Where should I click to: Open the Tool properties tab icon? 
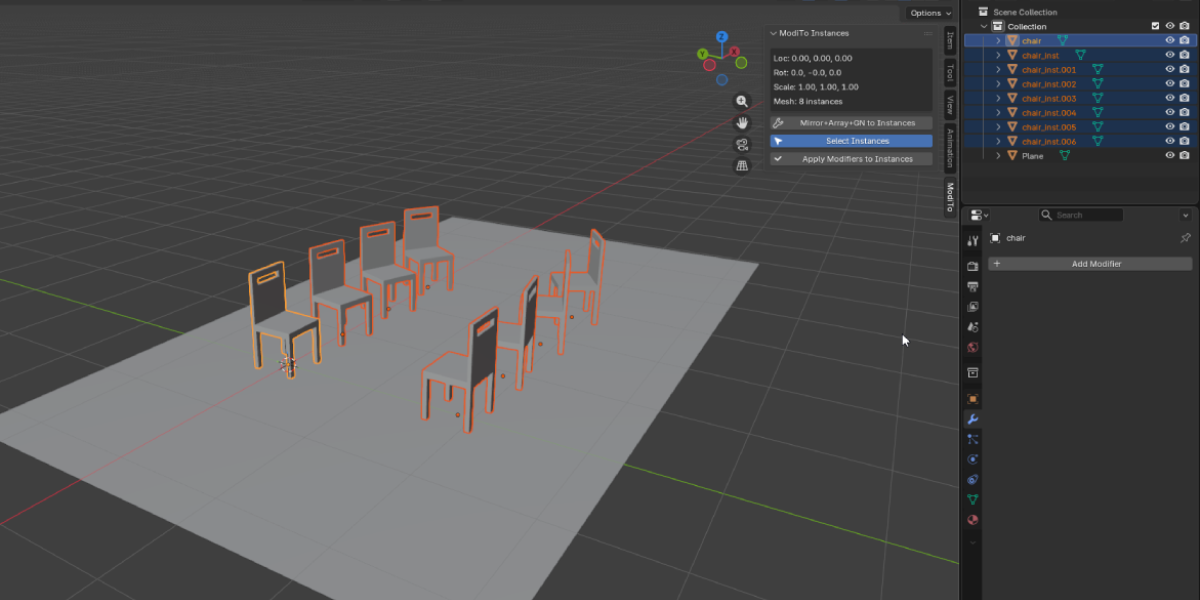(x=972, y=242)
